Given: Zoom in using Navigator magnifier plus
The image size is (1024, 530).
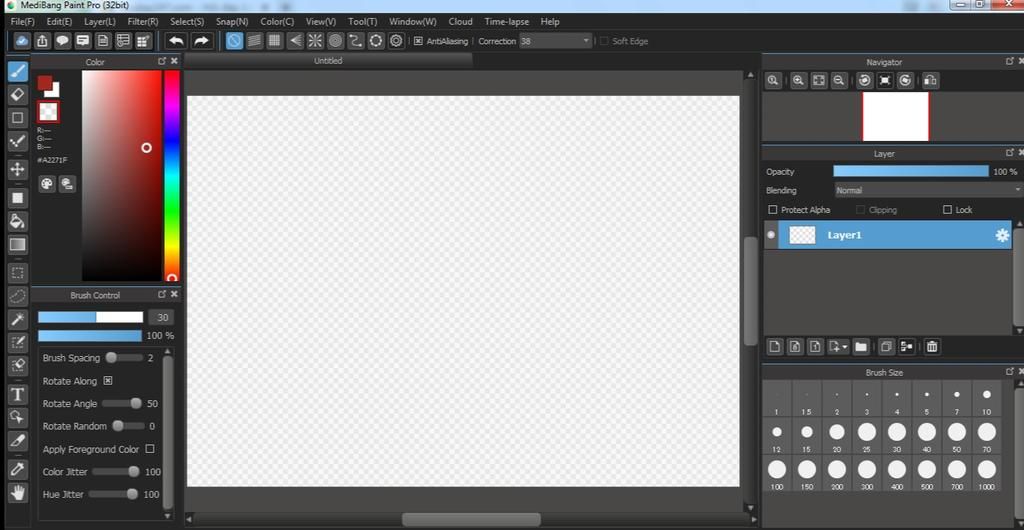Looking at the screenshot, I should (x=798, y=80).
